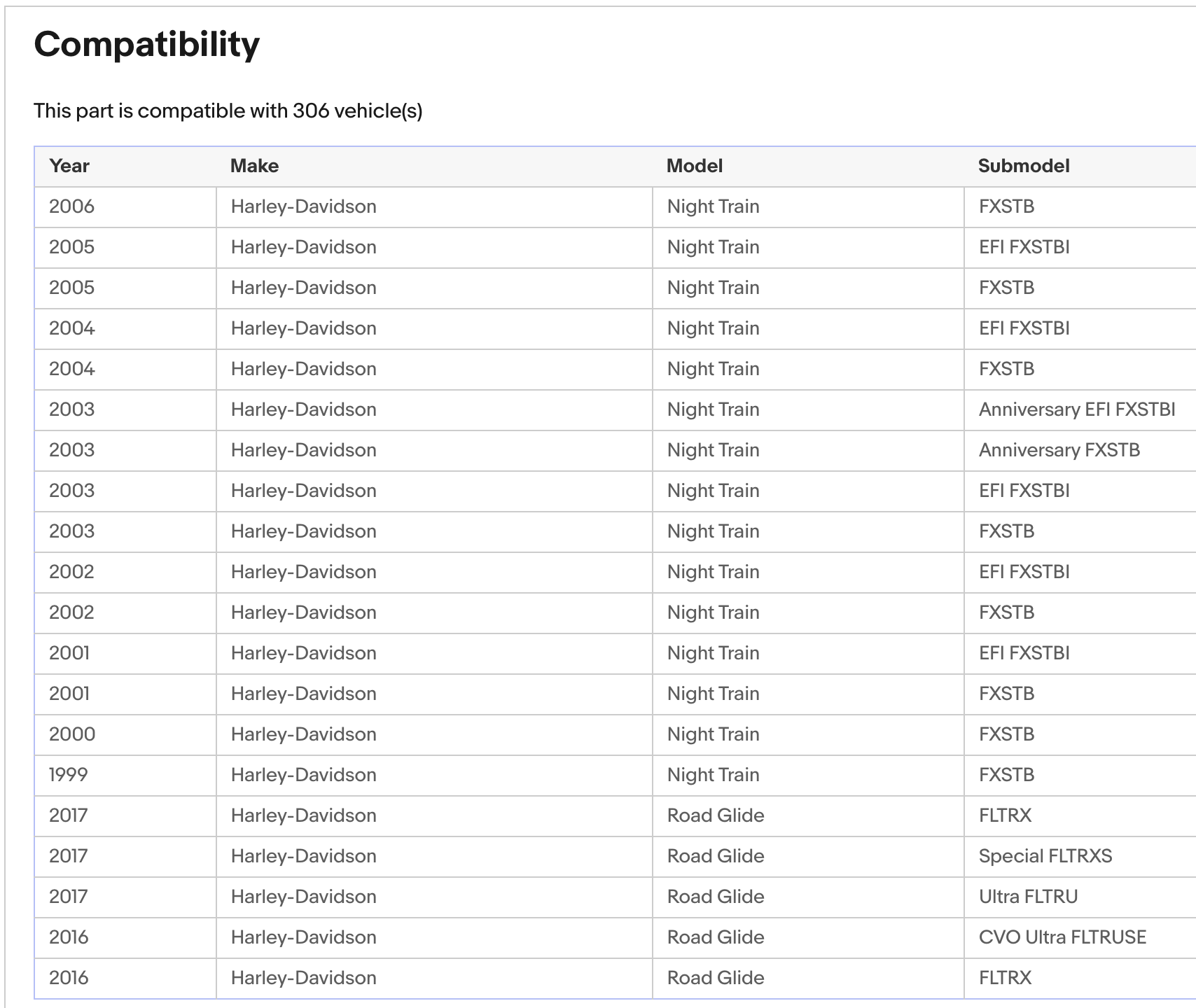
Task: Click the '306 vehicle(s)' compatibility text
Action: (357, 111)
